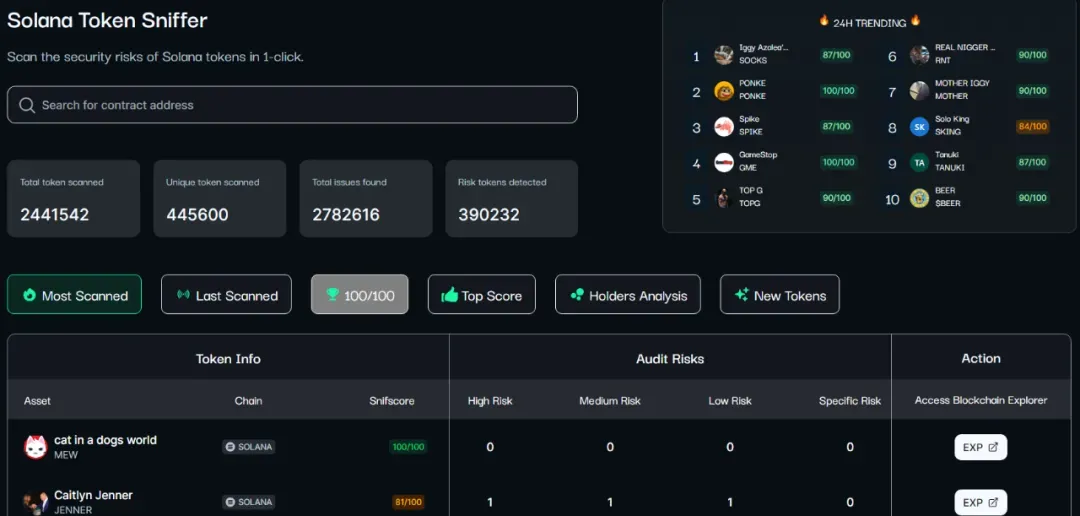Click the 100/100 score next to PONKE
1080x516 pixels.
coord(838,91)
